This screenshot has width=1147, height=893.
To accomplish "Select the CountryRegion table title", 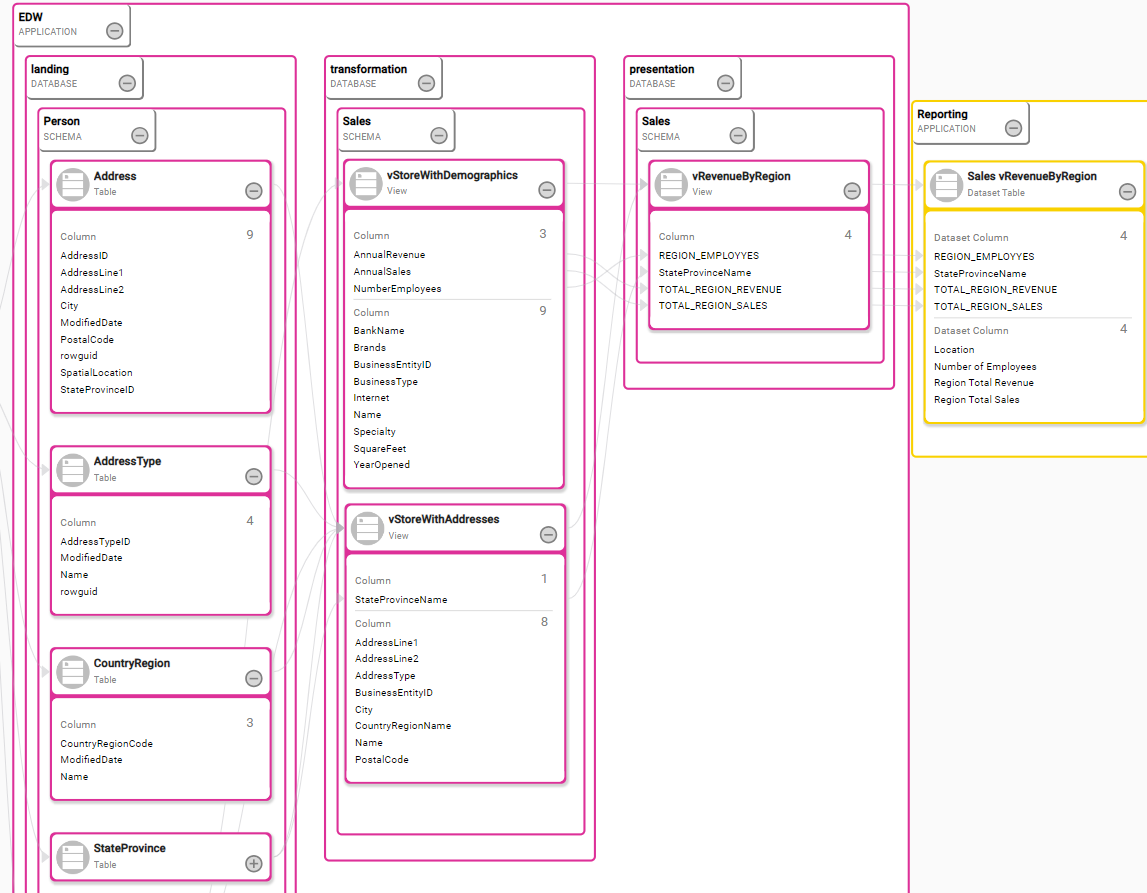I will (x=132, y=663).
